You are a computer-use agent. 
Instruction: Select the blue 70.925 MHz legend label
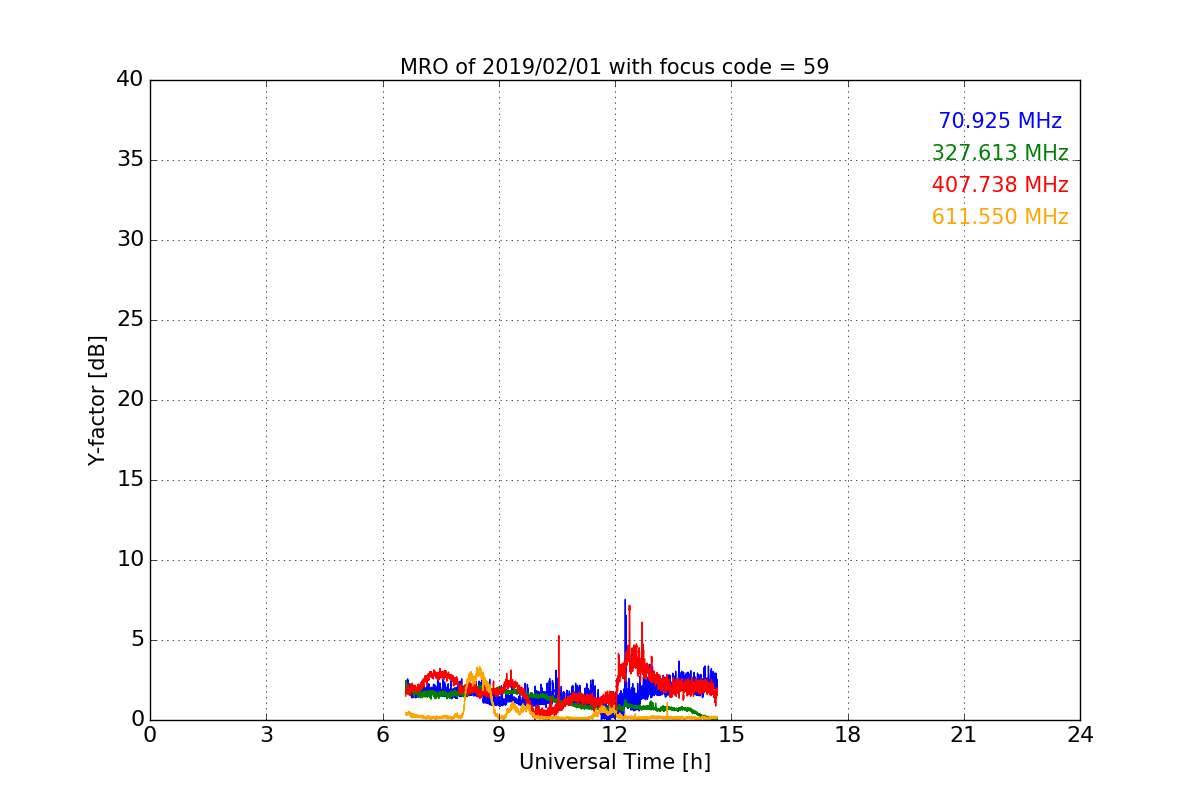(x=1000, y=121)
